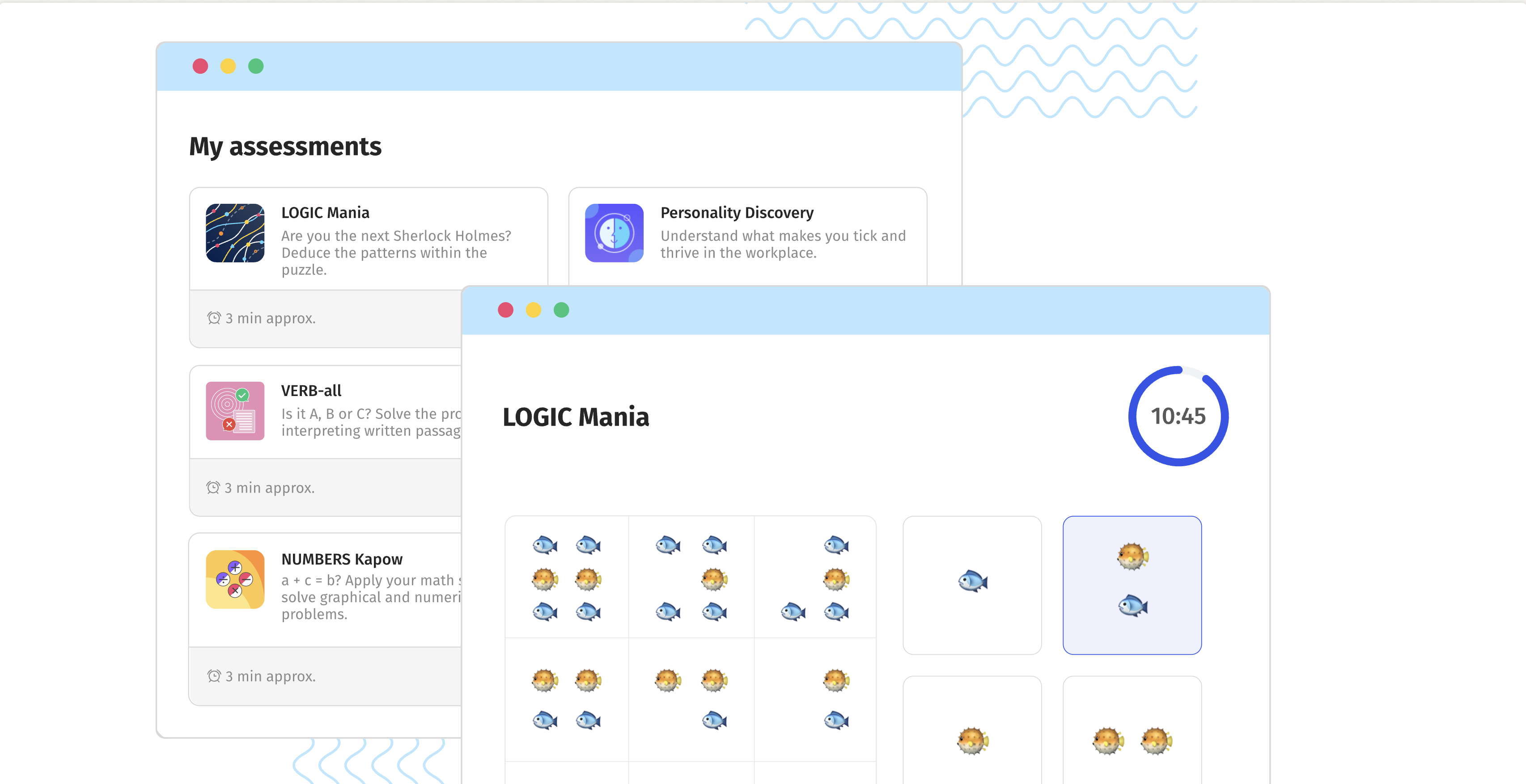Click the circular countdown timer display
This screenshot has height=784, width=1526.
tap(1177, 416)
